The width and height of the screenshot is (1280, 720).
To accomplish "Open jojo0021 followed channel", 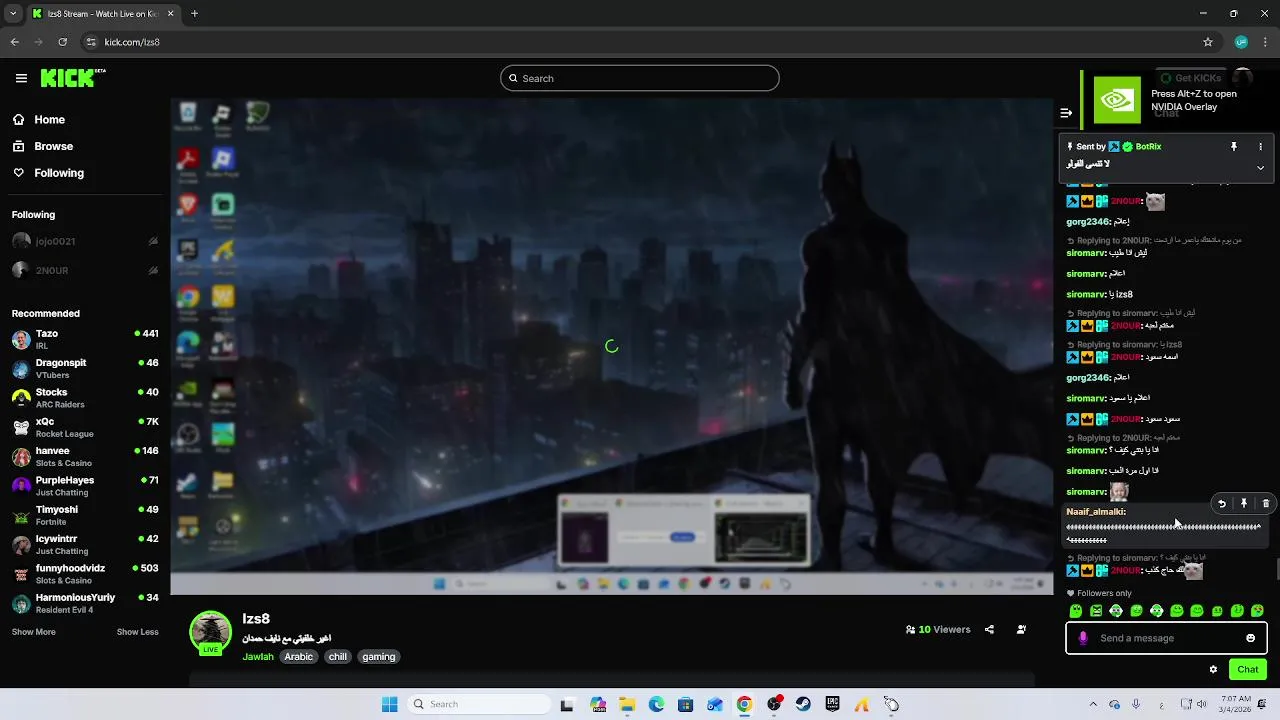I will pyautogui.click(x=85, y=241).
